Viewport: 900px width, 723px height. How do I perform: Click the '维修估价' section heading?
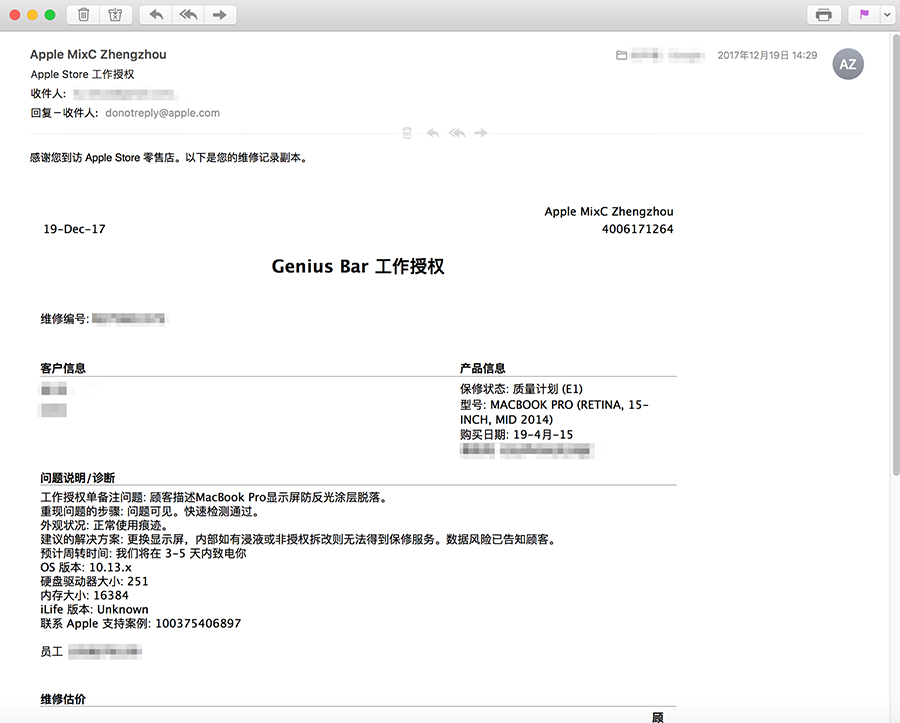63,699
